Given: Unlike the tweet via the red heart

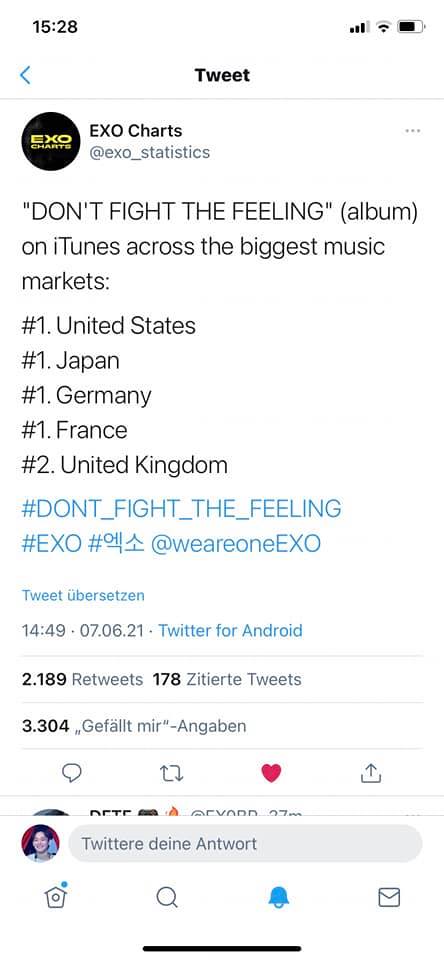Looking at the screenshot, I should tap(271, 774).
